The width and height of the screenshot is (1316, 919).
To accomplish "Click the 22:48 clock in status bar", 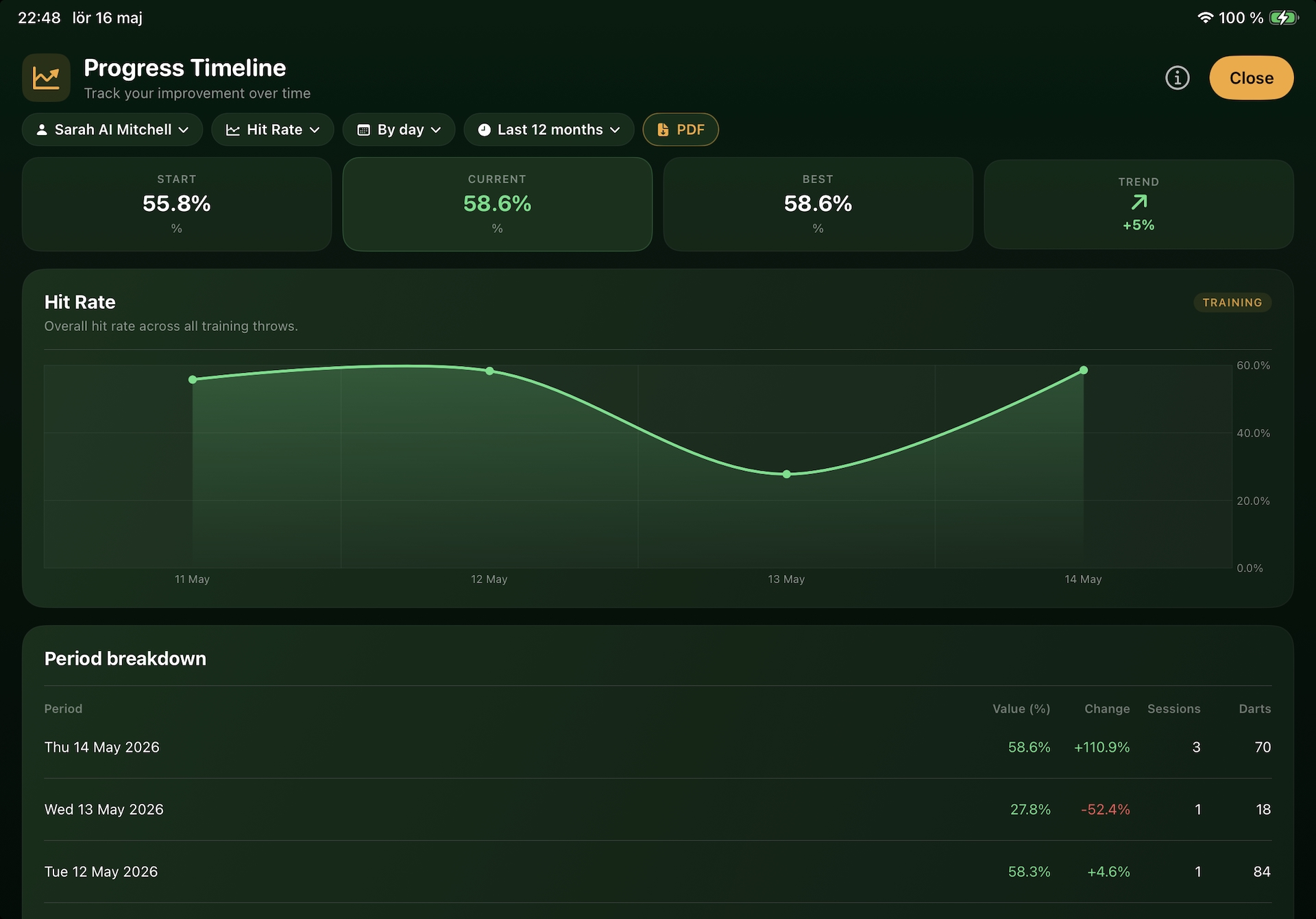I will 39,18.
